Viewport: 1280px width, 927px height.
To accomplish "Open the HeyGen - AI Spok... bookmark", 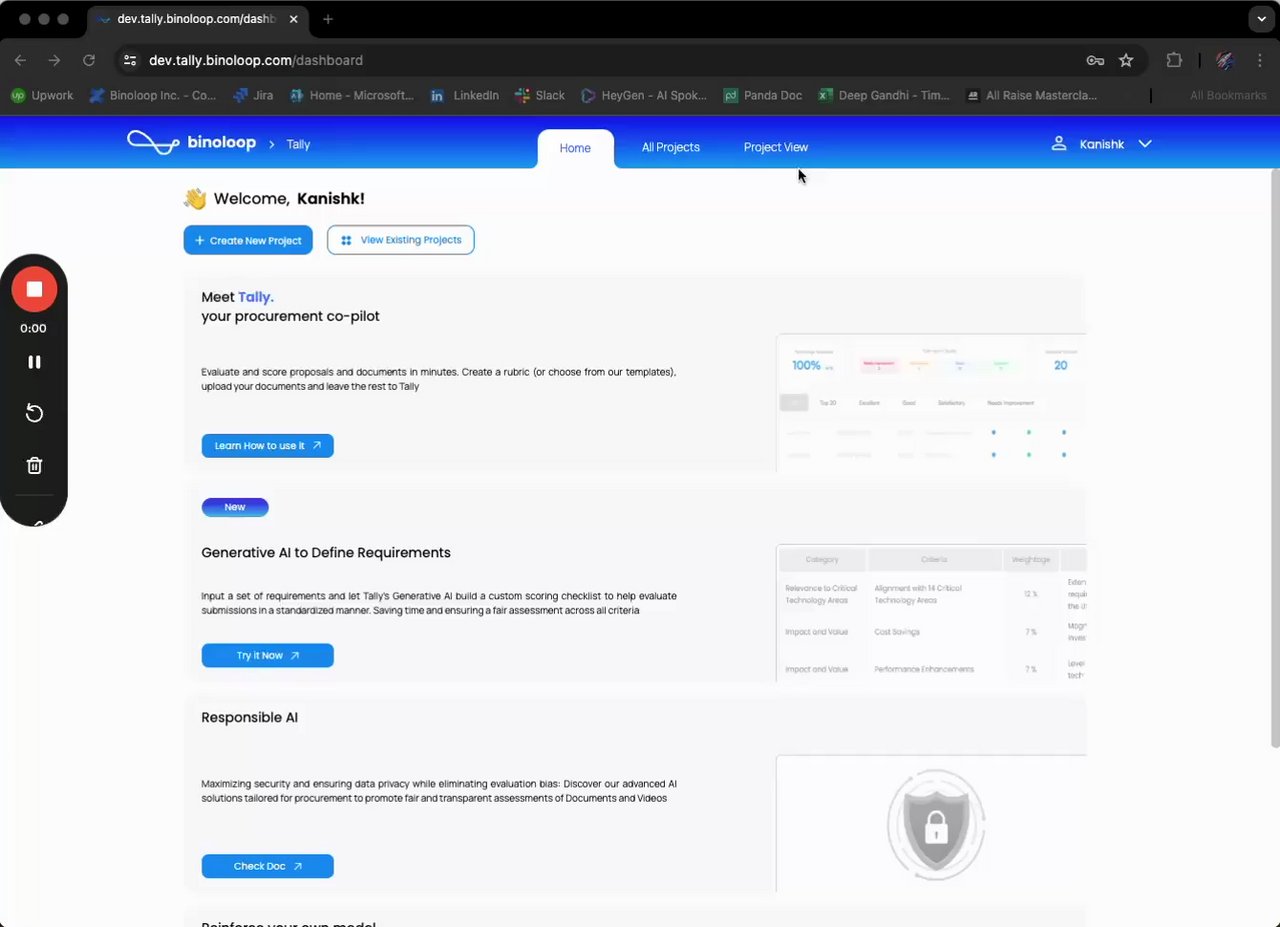I will click(x=644, y=96).
